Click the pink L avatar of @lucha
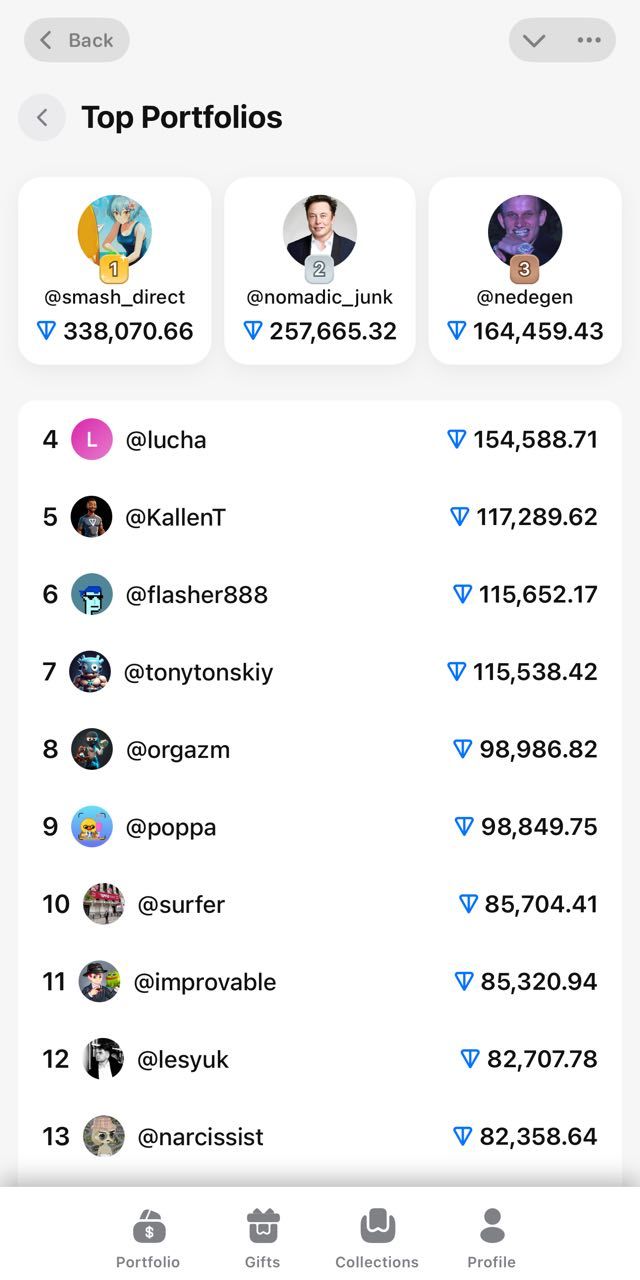 (92, 439)
